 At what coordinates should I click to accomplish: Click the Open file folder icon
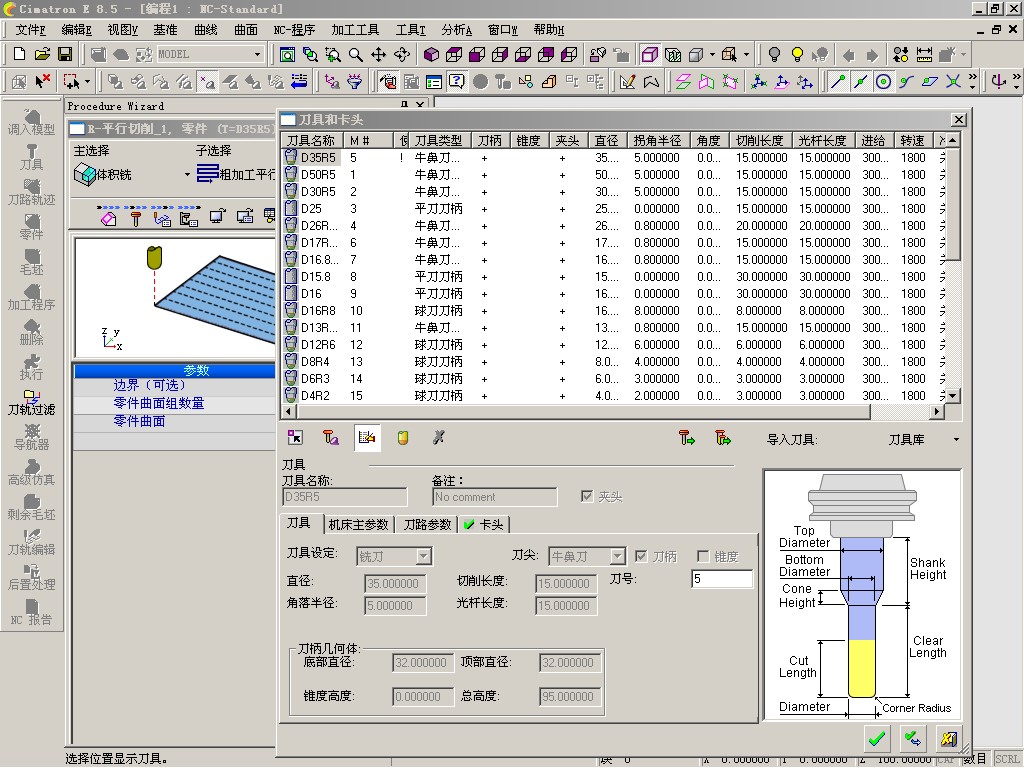click(x=42, y=54)
